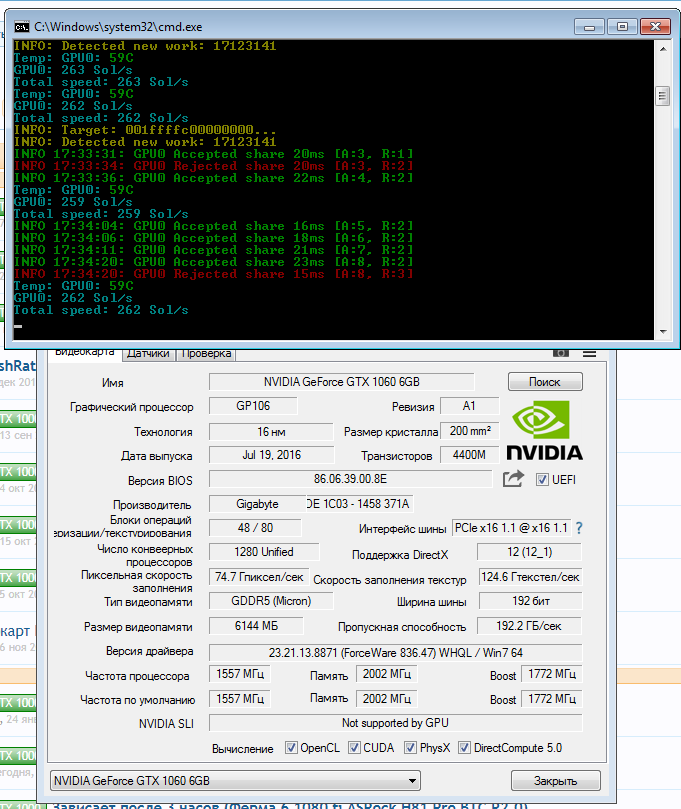The width and height of the screenshot is (681, 809).
Task: Click the 'GDDR5 (Micron)' memory type value
Action: tap(271, 601)
